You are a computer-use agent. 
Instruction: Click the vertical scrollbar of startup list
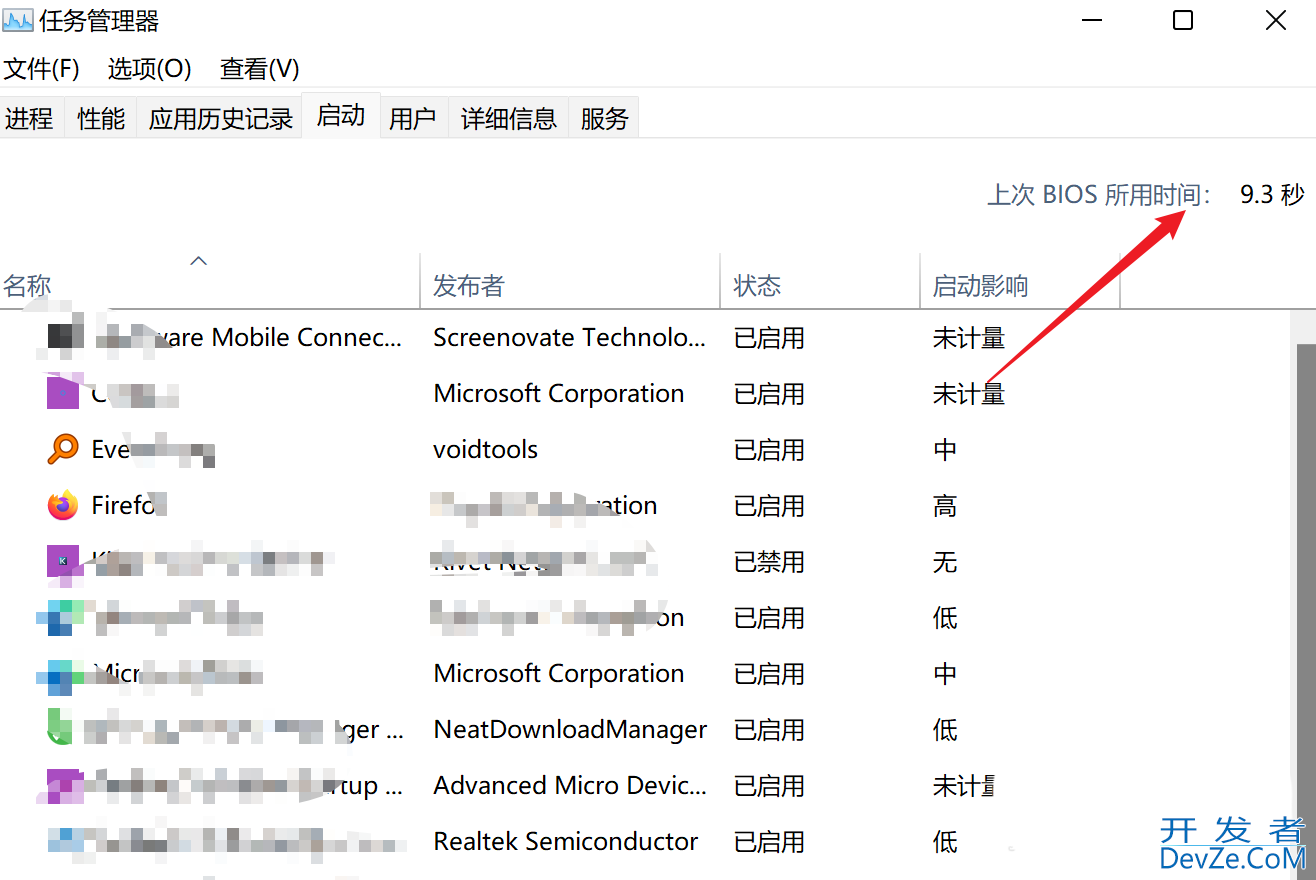(x=1306, y=610)
